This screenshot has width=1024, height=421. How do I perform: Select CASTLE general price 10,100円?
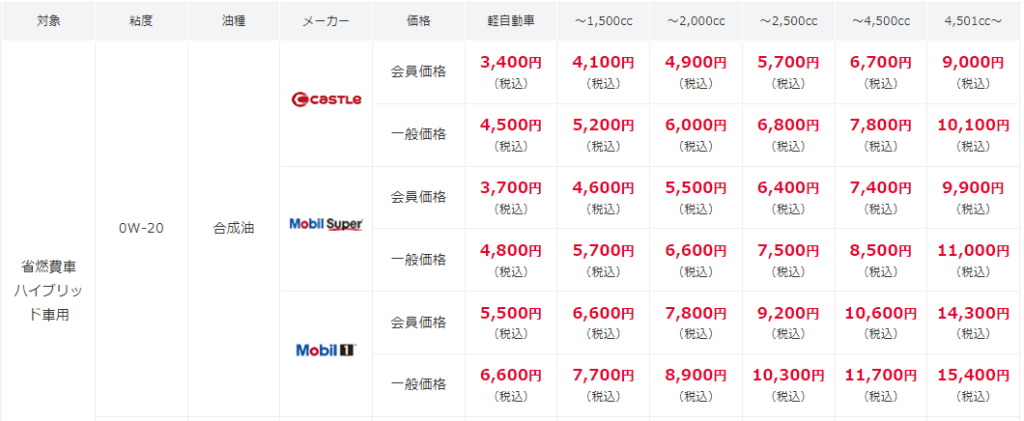point(973,125)
